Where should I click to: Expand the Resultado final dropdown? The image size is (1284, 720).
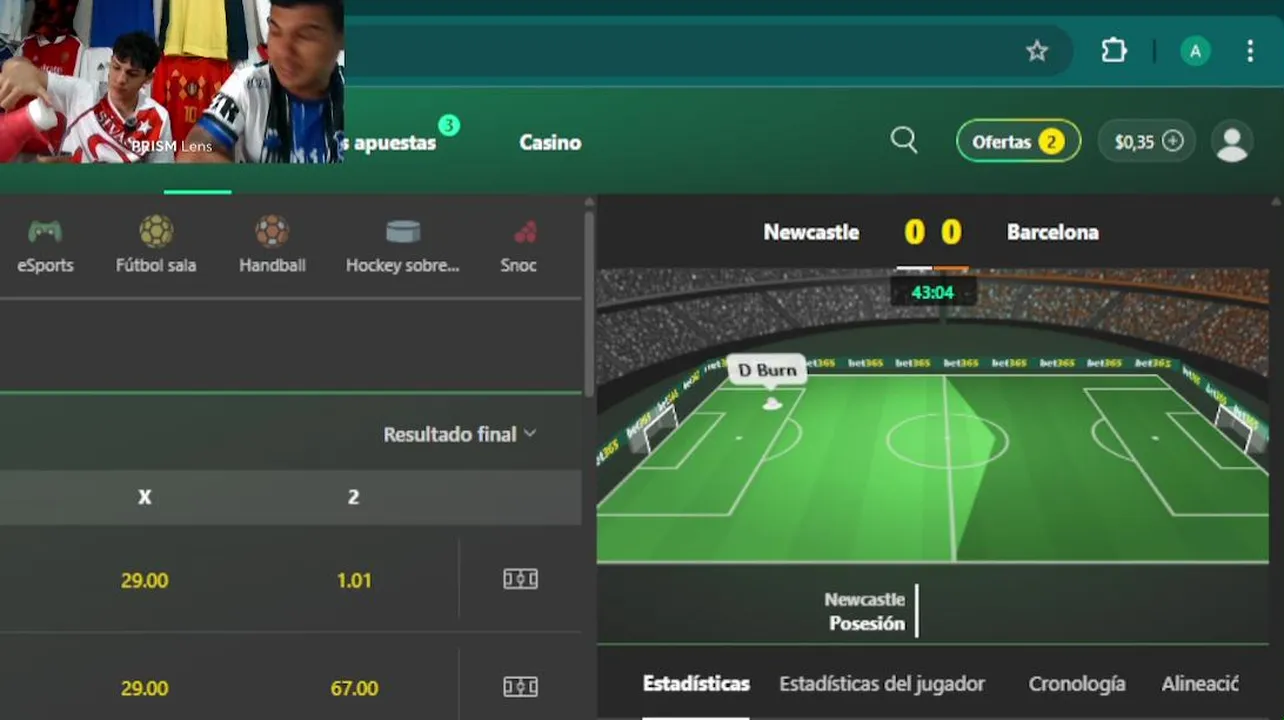pos(460,434)
